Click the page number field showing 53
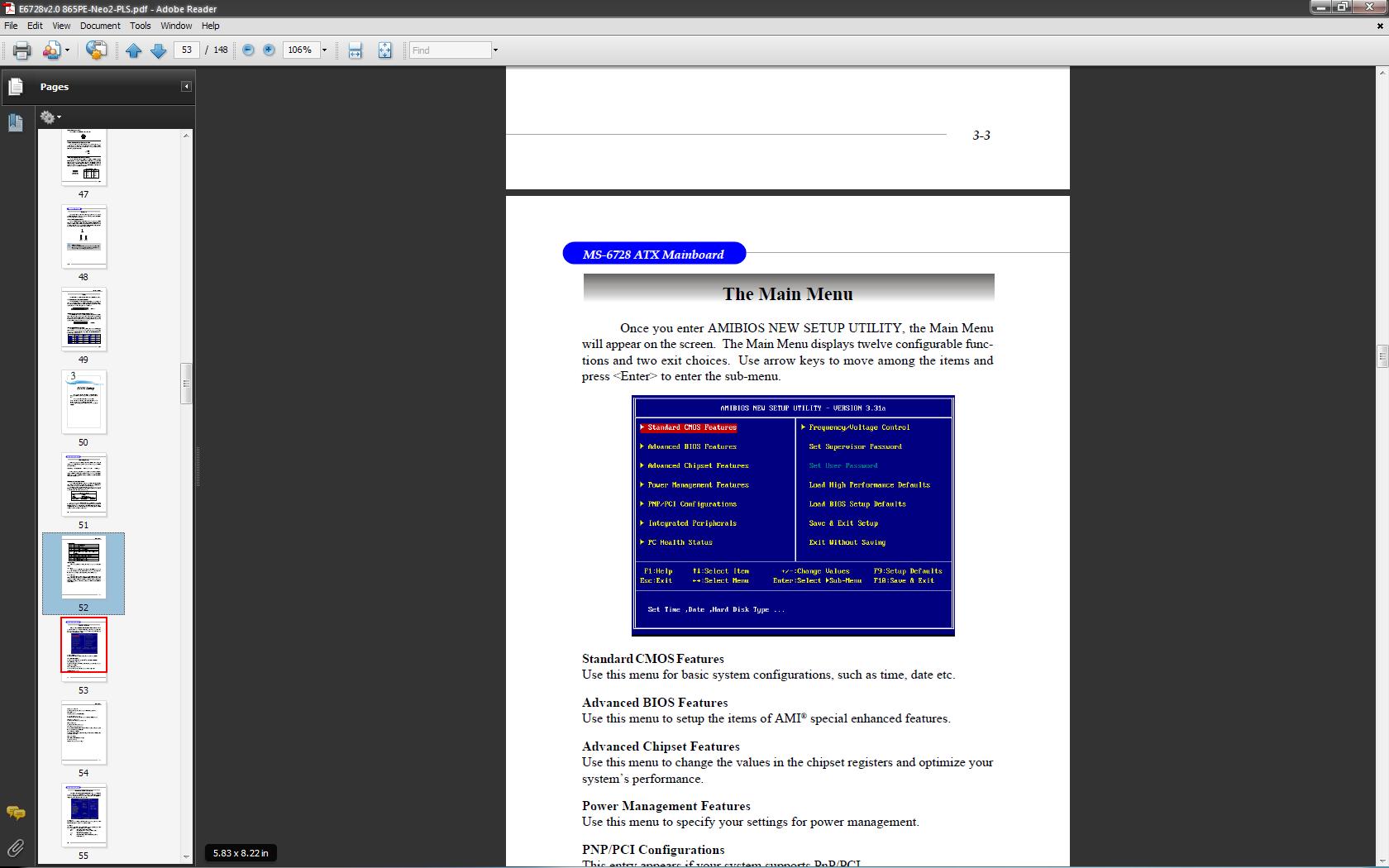Image resolution: width=1389 pixels, height=868 pixels. pos(187,50)
